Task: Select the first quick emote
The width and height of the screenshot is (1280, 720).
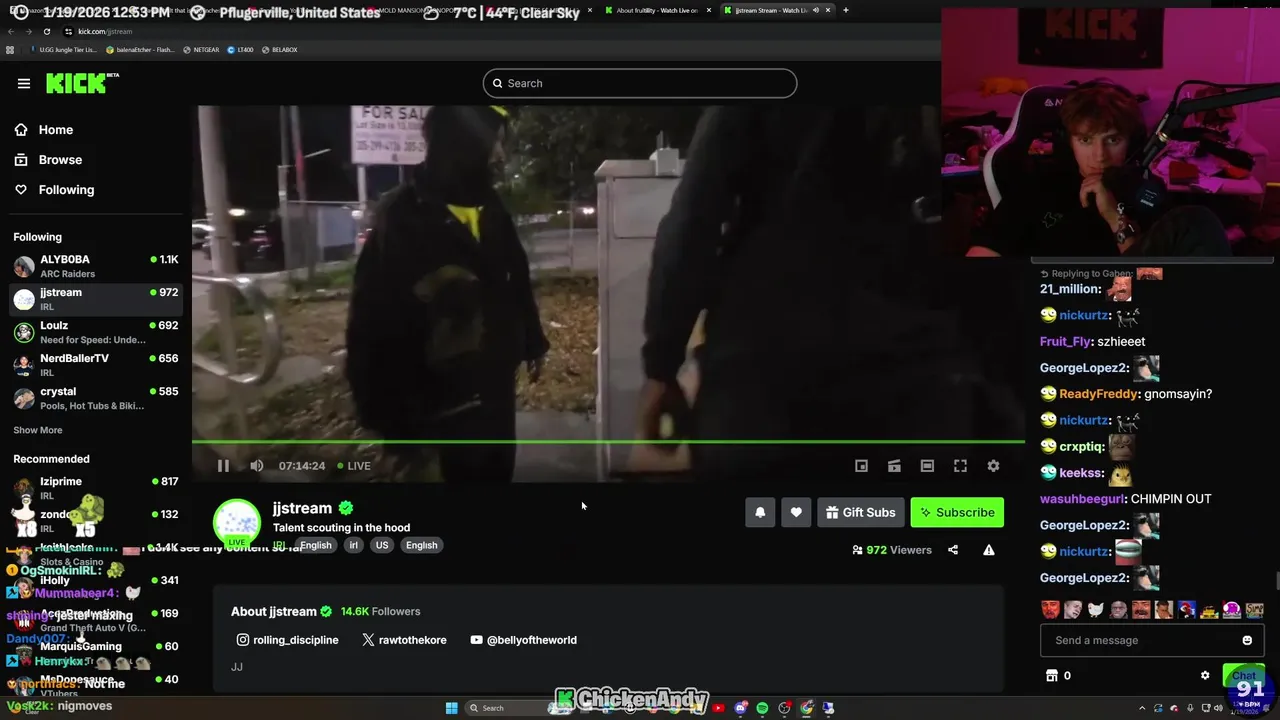Action: [1050, 609]
